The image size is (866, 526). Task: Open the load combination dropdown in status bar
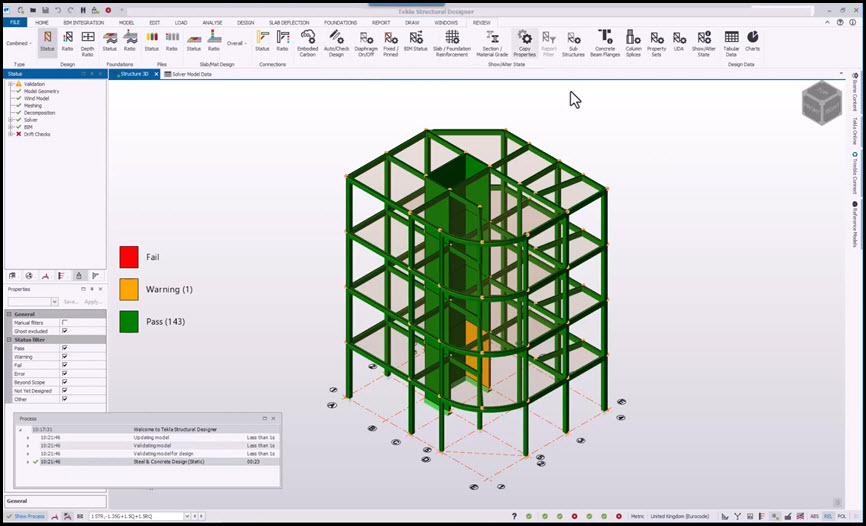click(187, 516)
